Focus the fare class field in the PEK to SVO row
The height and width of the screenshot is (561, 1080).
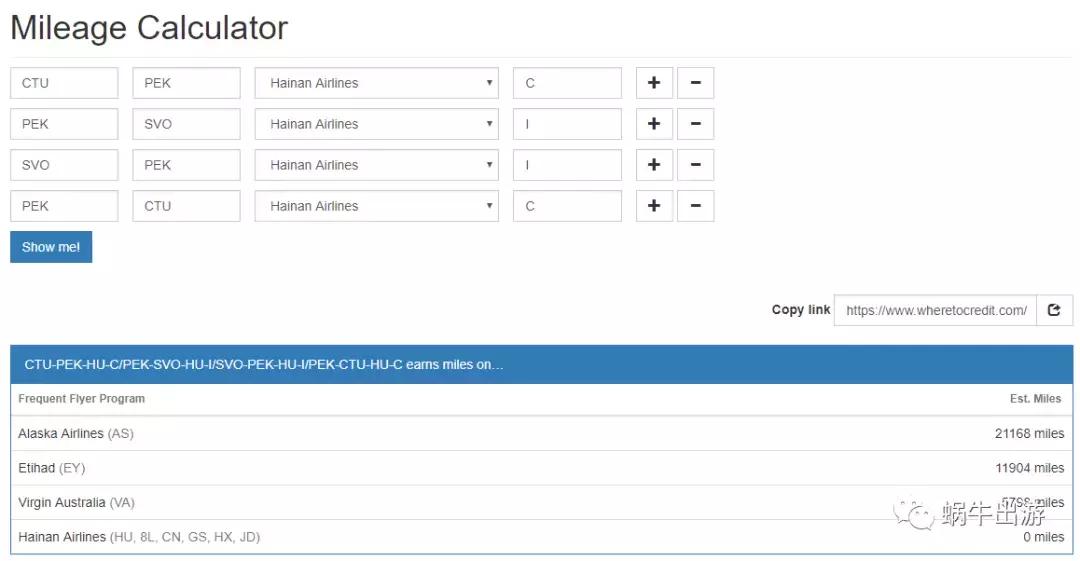(568, 124)
